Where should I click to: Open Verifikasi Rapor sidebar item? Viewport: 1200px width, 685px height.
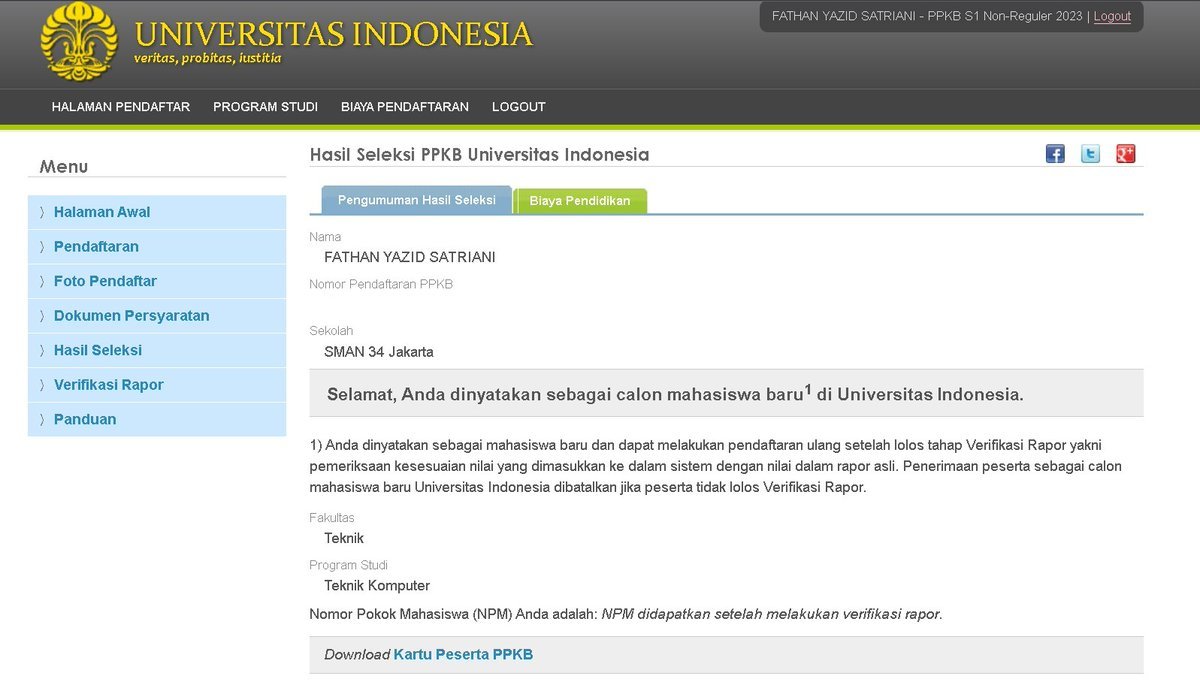point(108,385)
